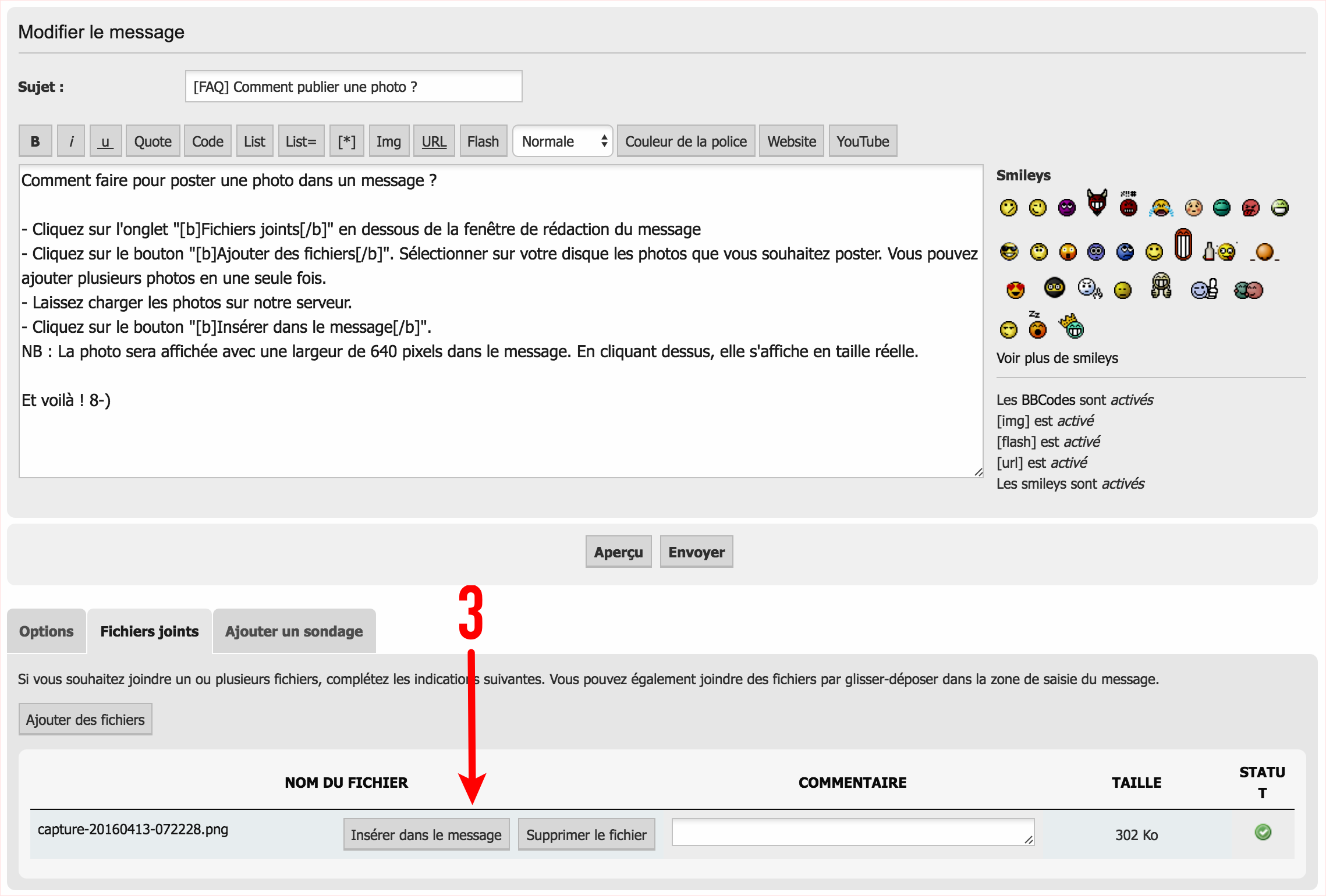Insert the crying laughing smiley
The height and width of the screenshot is (896, 1326).
1161,208
